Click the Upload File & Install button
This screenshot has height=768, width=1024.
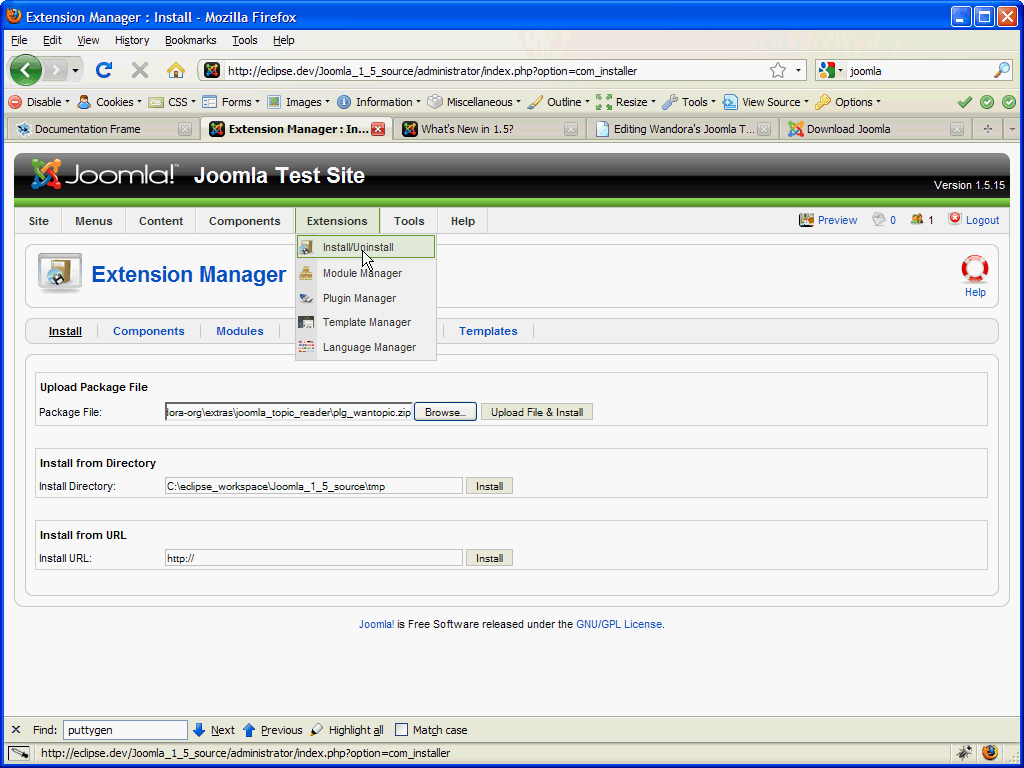(x=537, y=411)
